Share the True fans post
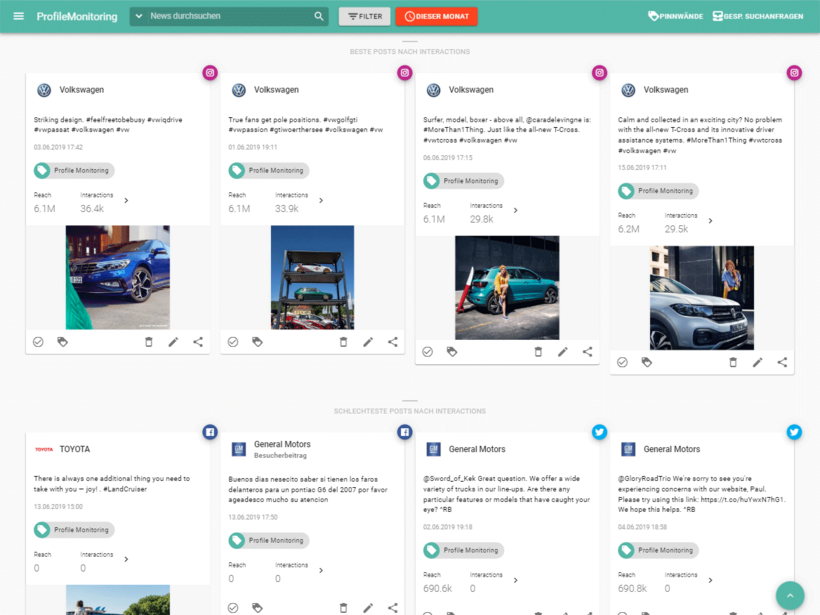The height and width of the screenshot is (615, 820). pyautogui.click(x=392, y=342)
